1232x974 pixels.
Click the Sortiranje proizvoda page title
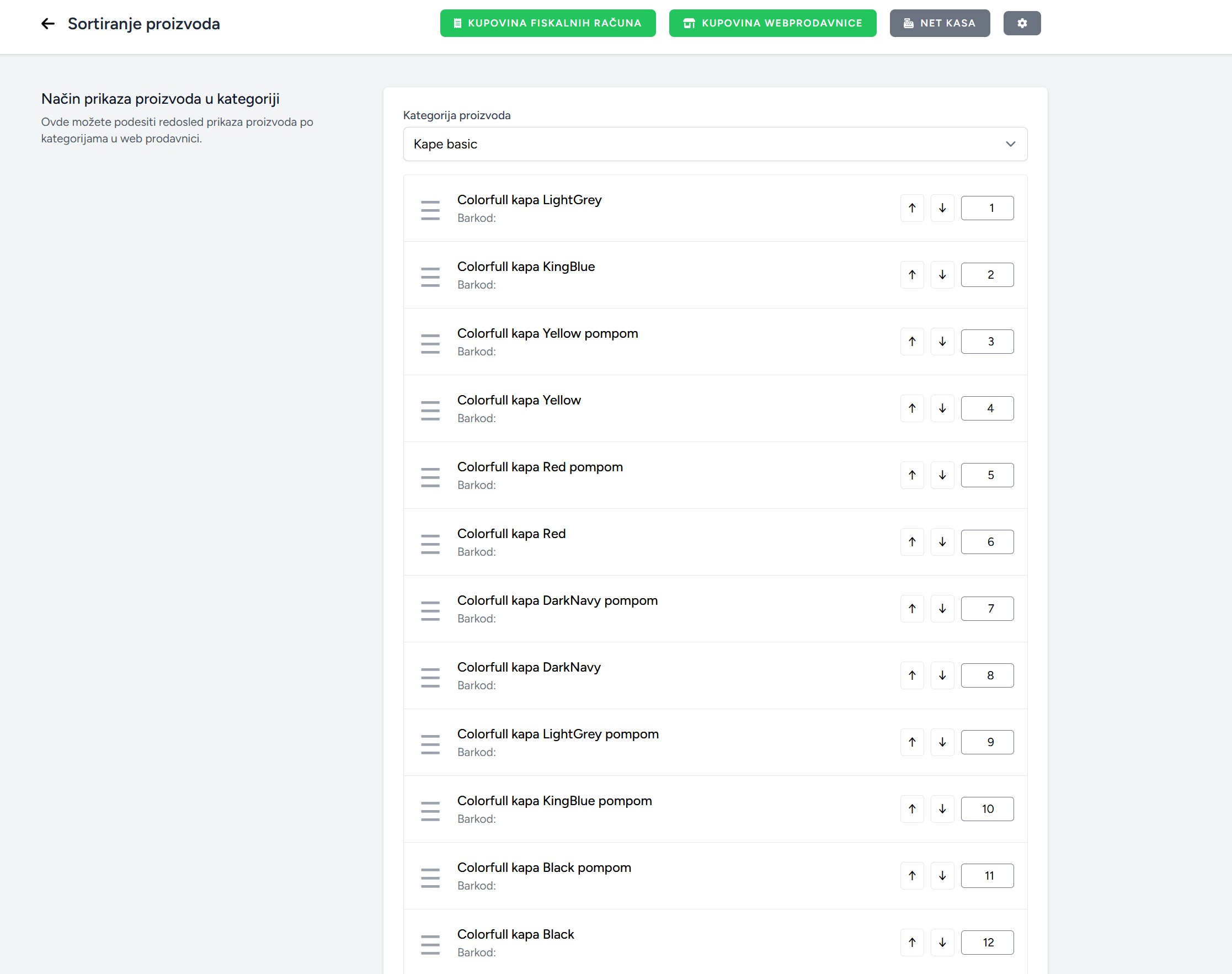click(x=143, y=24)
